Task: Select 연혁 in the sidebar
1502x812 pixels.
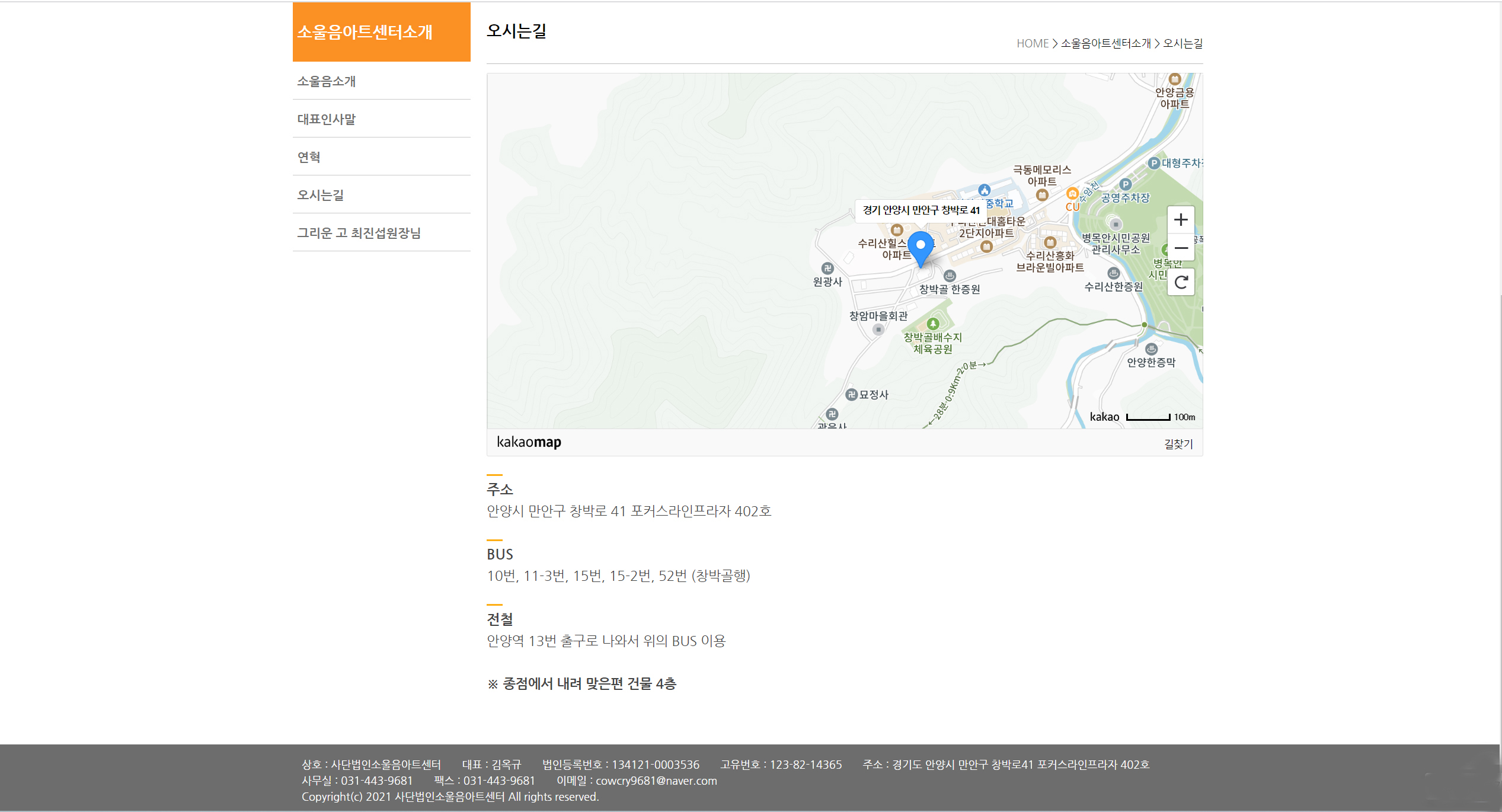Action: tap(309, 157)
